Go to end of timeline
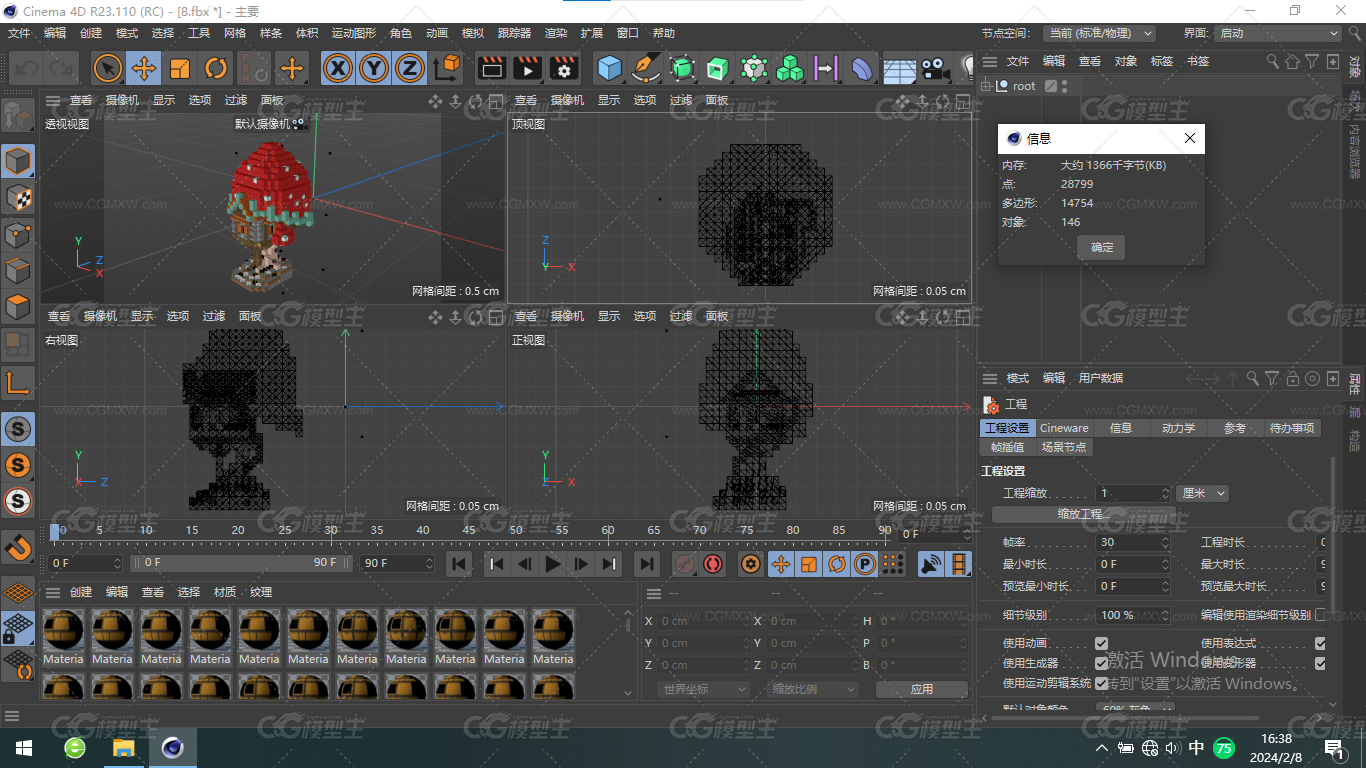 point(647,564)
